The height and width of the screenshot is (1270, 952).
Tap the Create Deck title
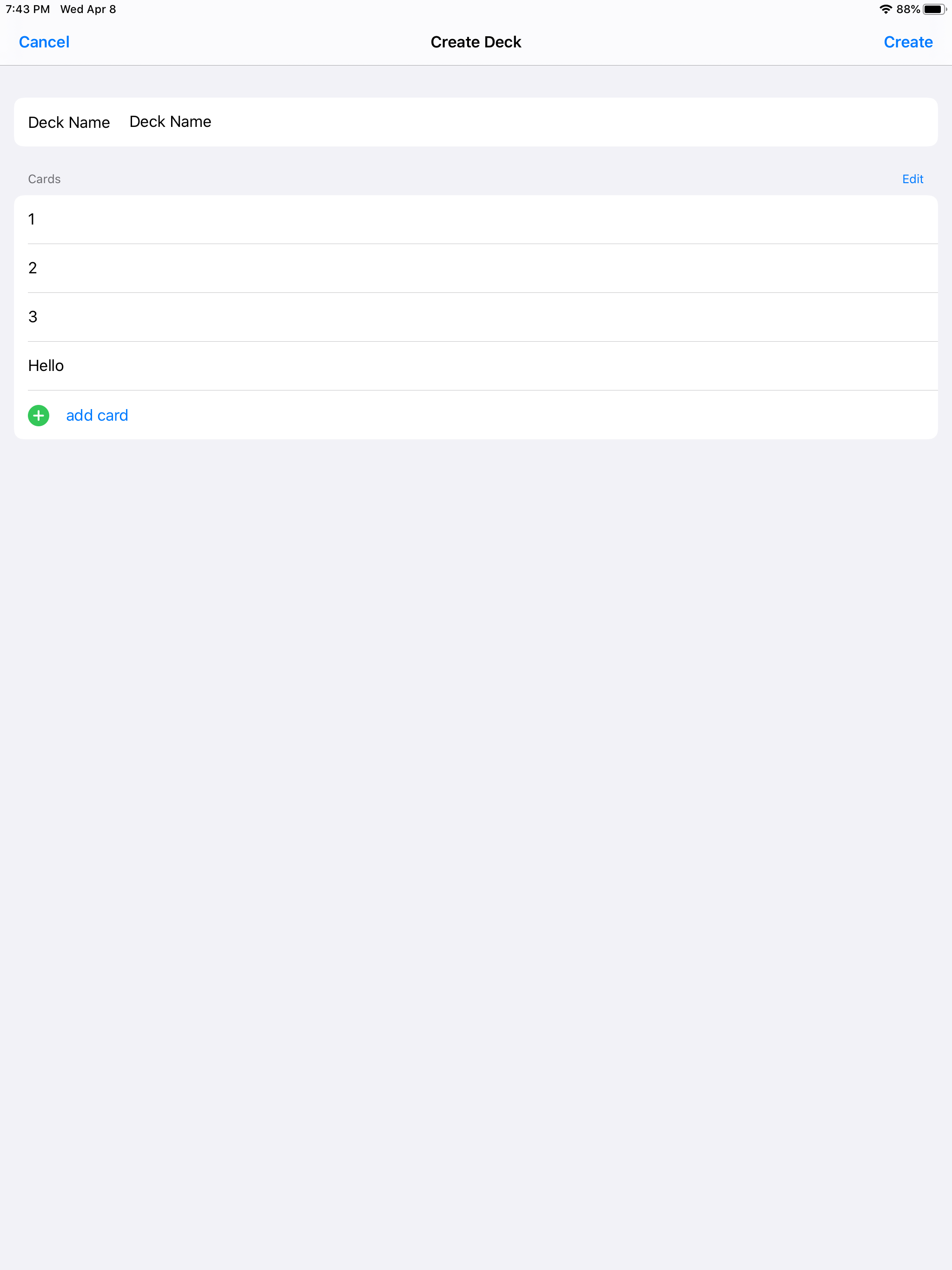click(476, 41)
